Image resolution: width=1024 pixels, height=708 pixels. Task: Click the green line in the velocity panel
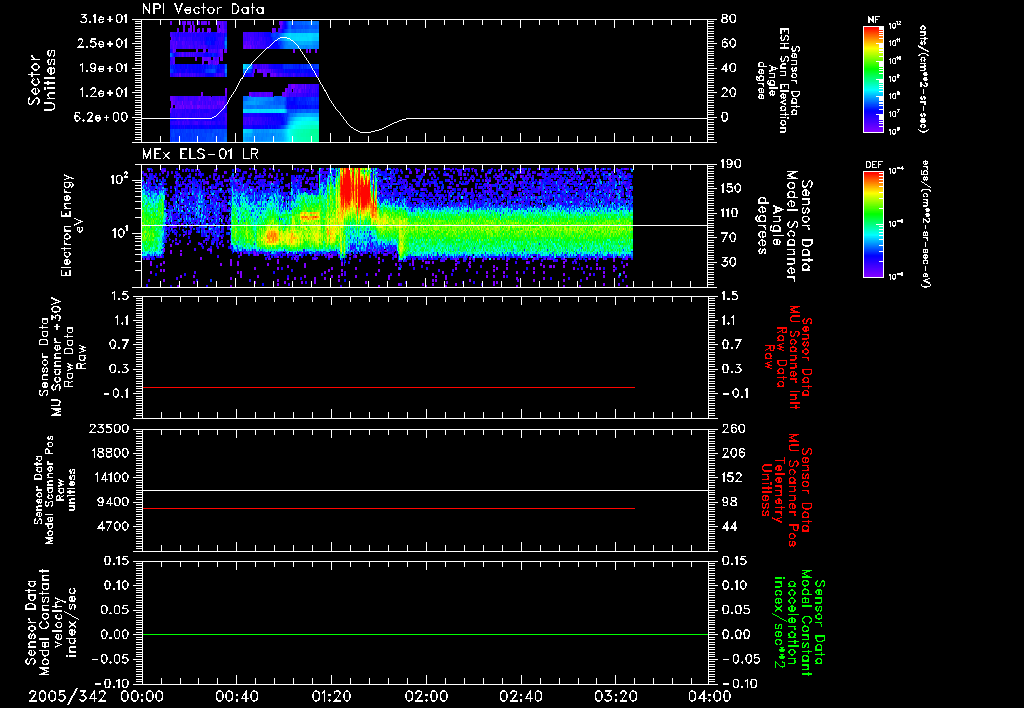pos(424,634)
